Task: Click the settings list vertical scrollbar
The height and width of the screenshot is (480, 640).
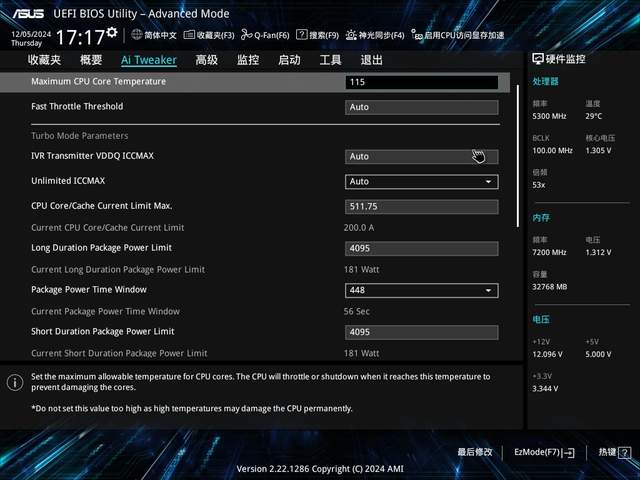Action: pyautogui.click(x=518, y=156)
